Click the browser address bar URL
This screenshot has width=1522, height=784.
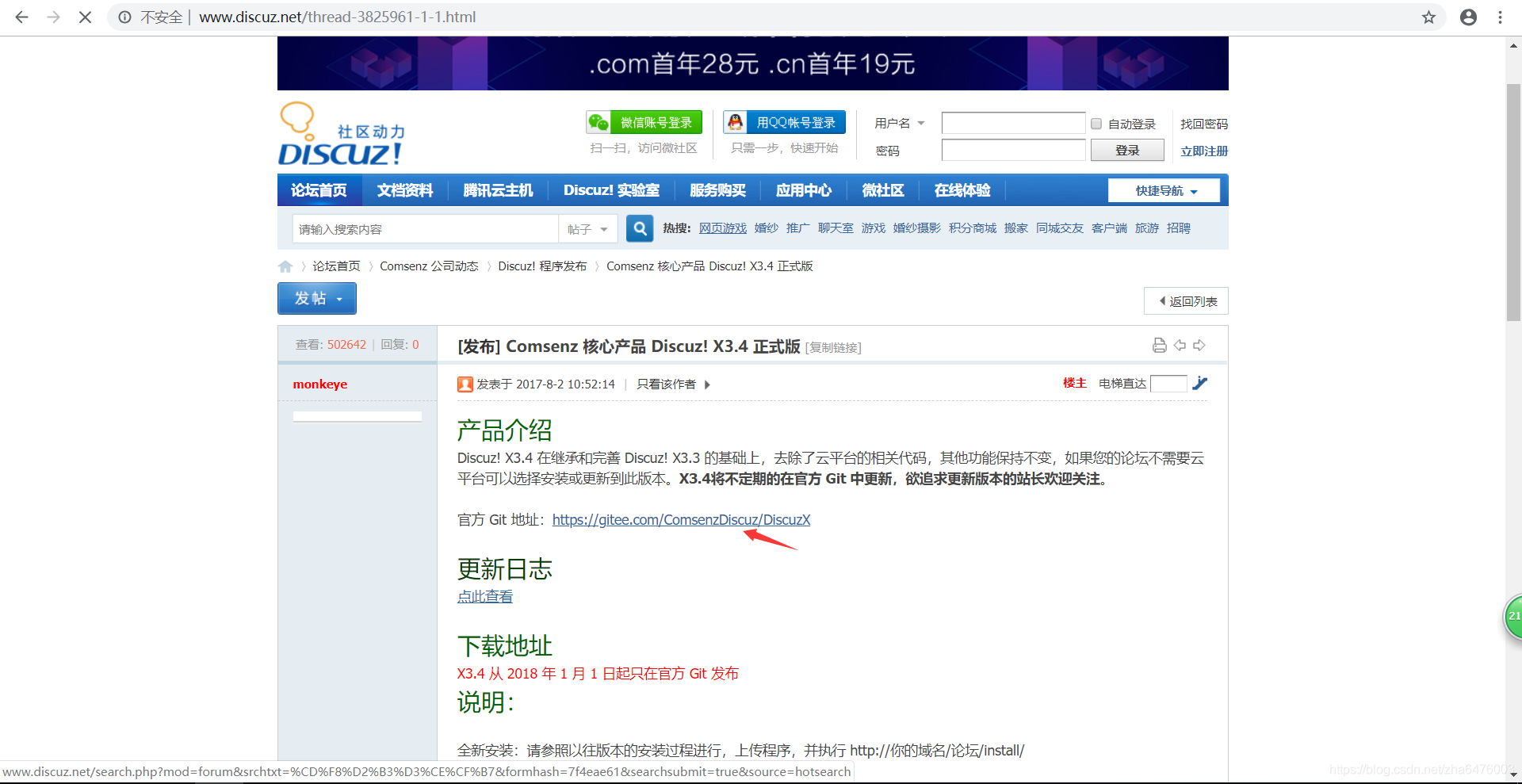click(337, 17)
